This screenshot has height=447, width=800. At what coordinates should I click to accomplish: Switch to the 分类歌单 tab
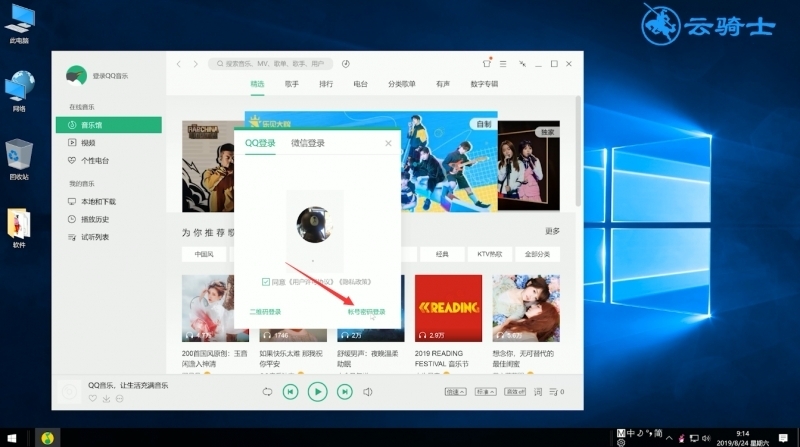[x=402, y=84]
